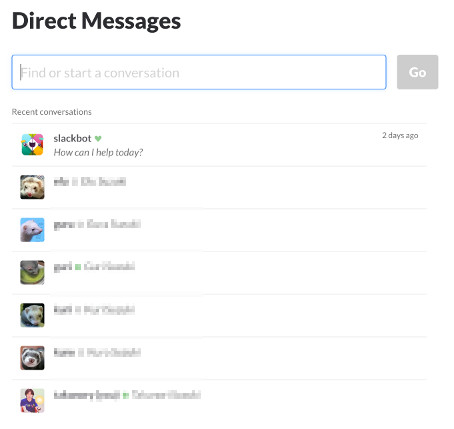
Task: Click the Recent conversations label
Action: point(52,112)
